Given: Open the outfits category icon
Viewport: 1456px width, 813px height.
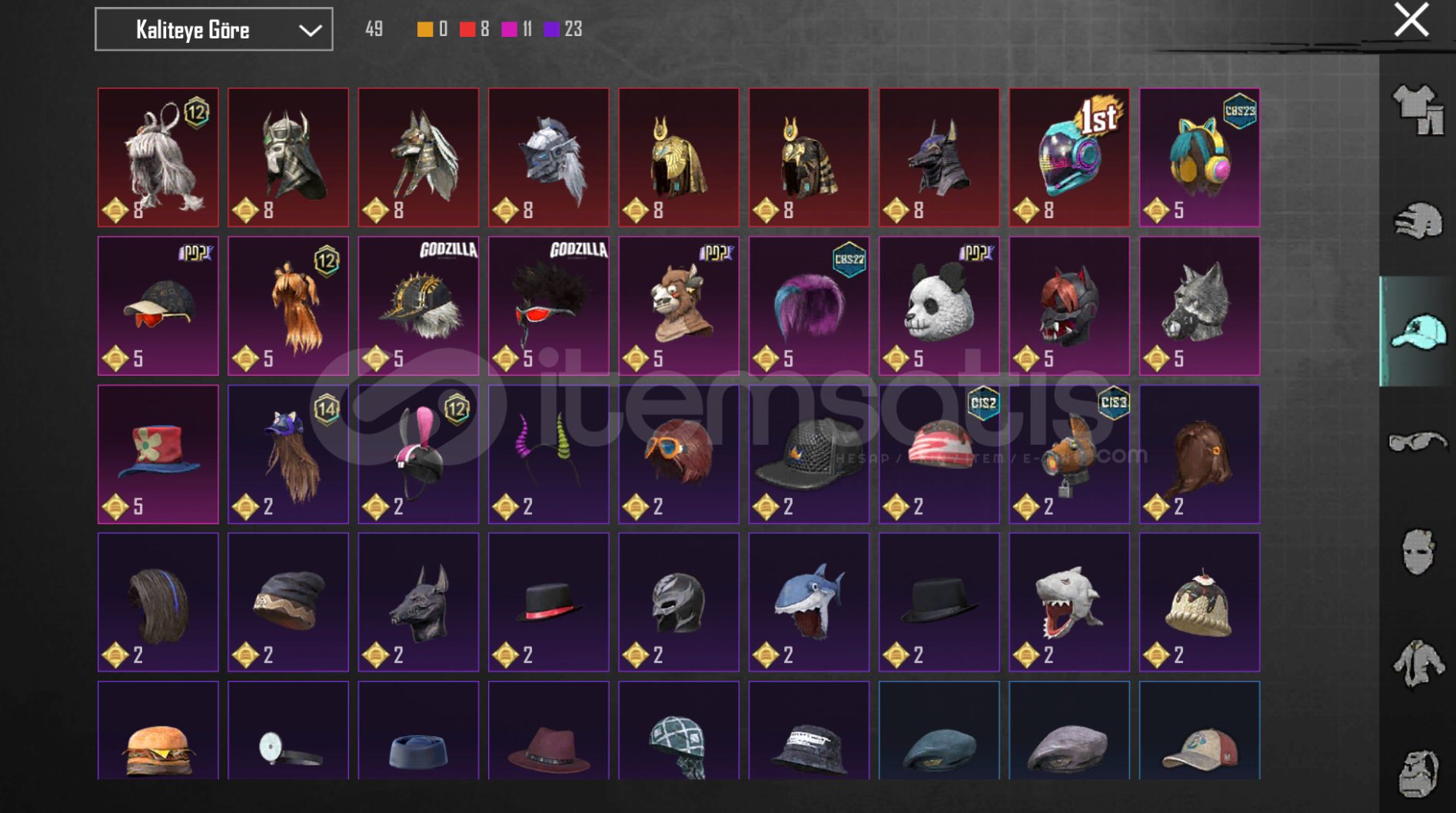Looking at the screenshot, I should (x=1418, y=109).
